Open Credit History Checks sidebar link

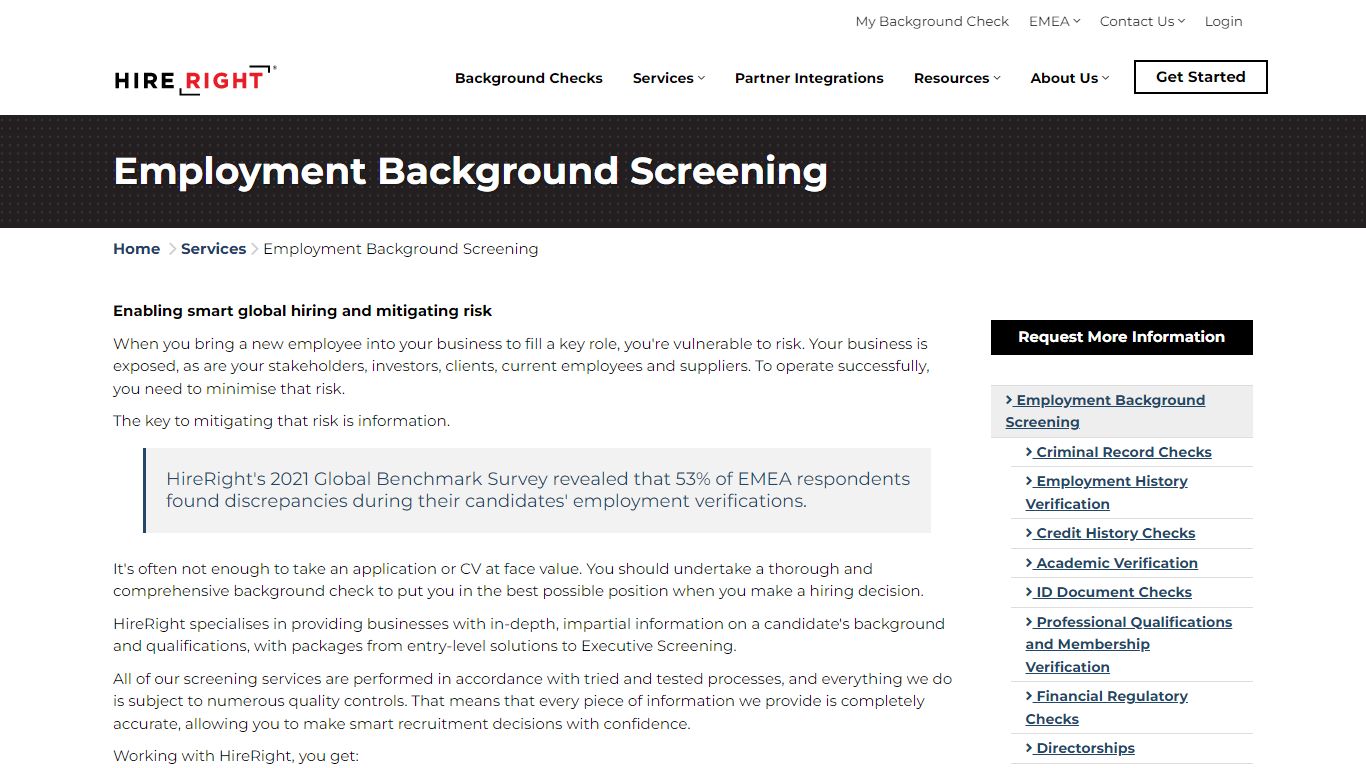pyautogui.click(x=1110, y=533)
